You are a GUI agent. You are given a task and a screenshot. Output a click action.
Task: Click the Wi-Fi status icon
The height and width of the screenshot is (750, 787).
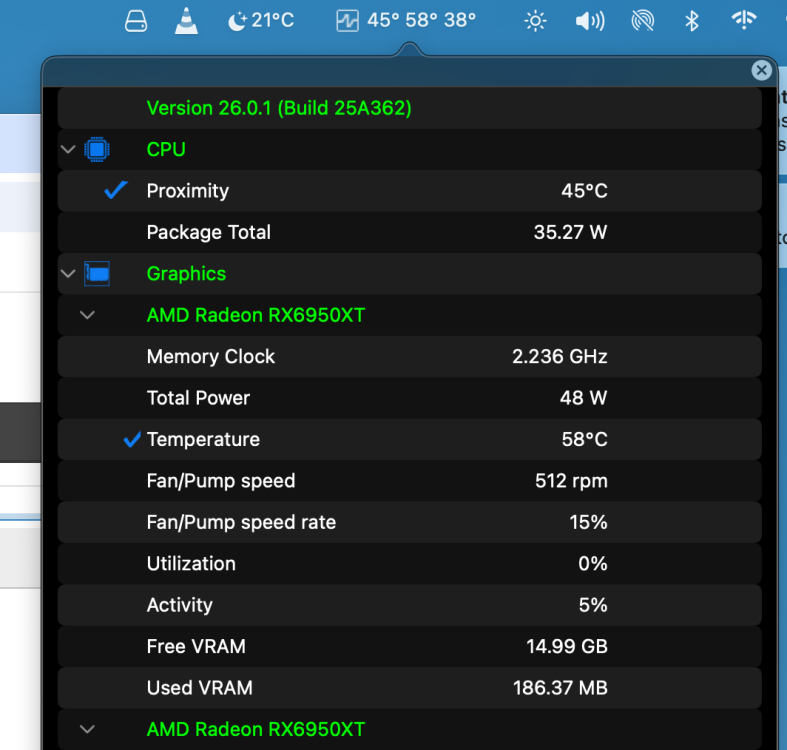(x=744, y=20)
